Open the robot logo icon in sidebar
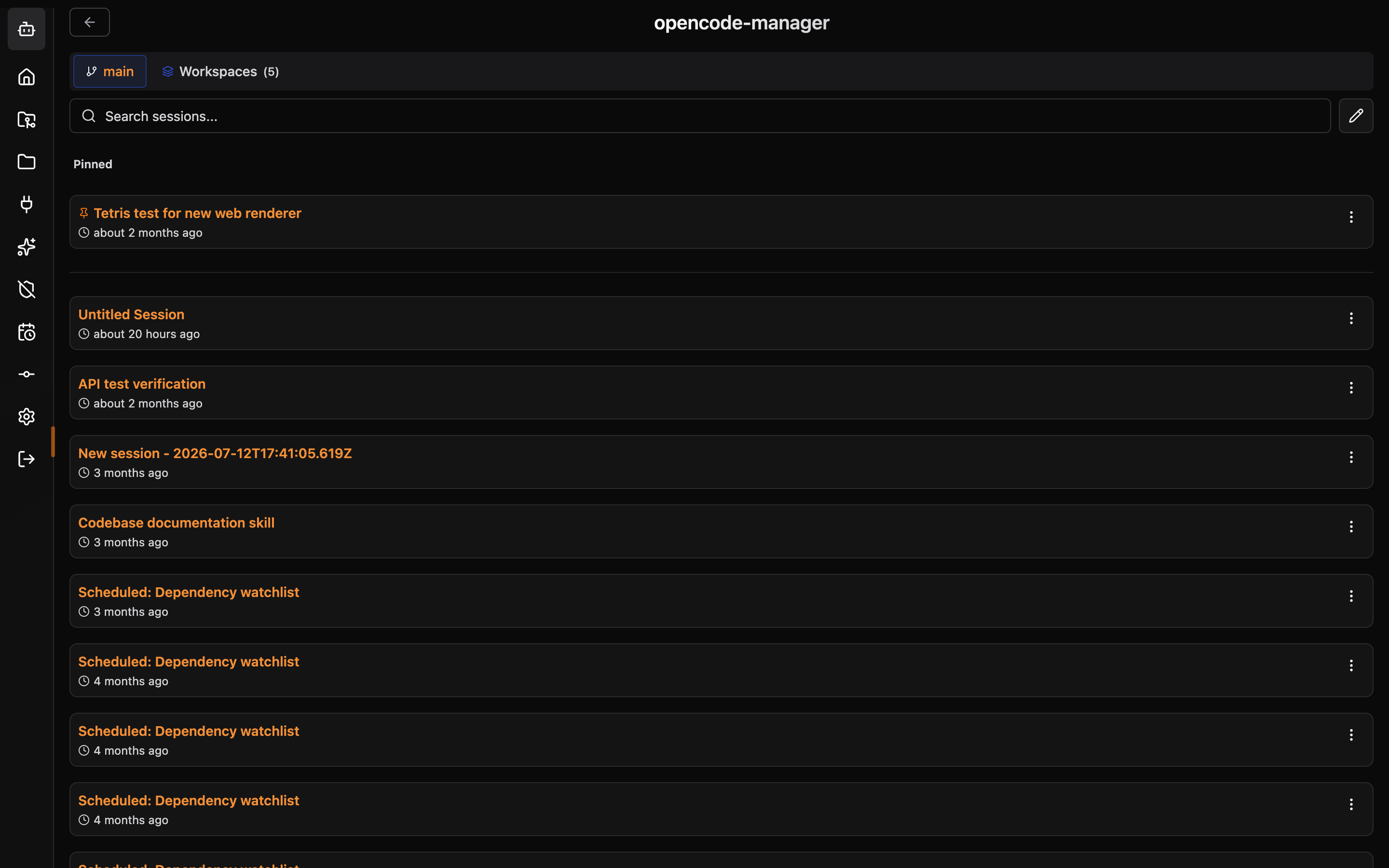 tap(27, 29)
